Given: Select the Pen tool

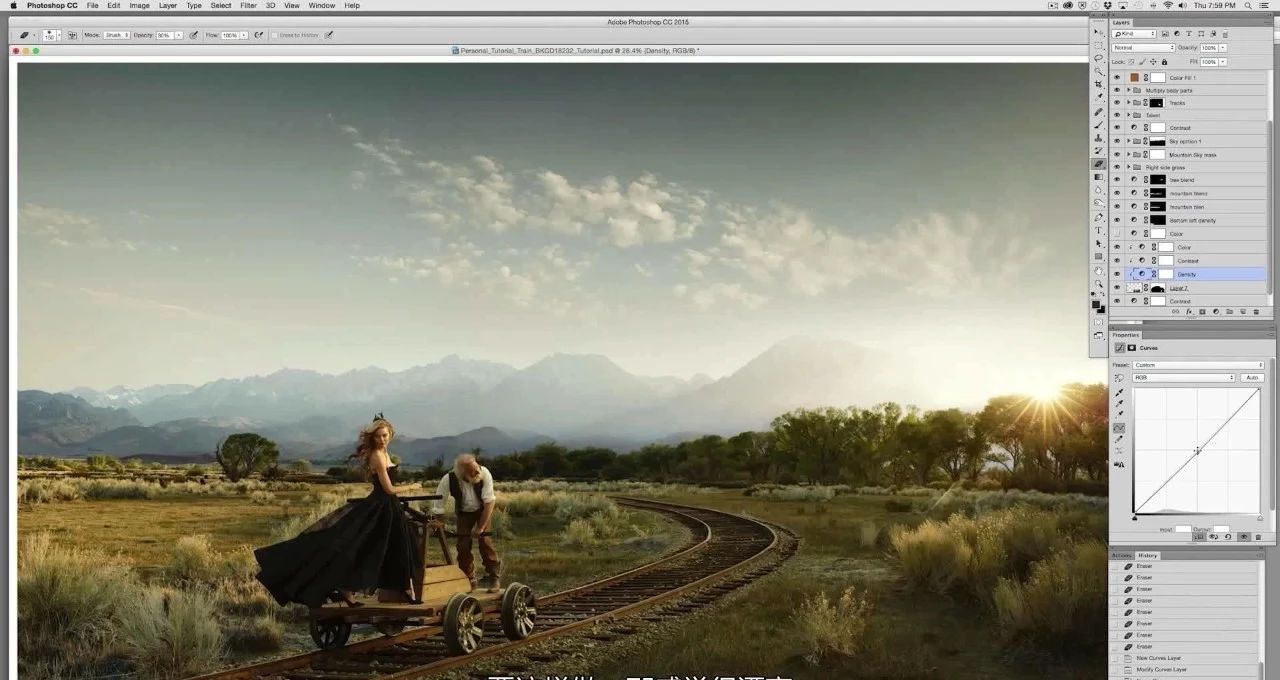Looking at the screenshot, I should tap(1100, 217).
